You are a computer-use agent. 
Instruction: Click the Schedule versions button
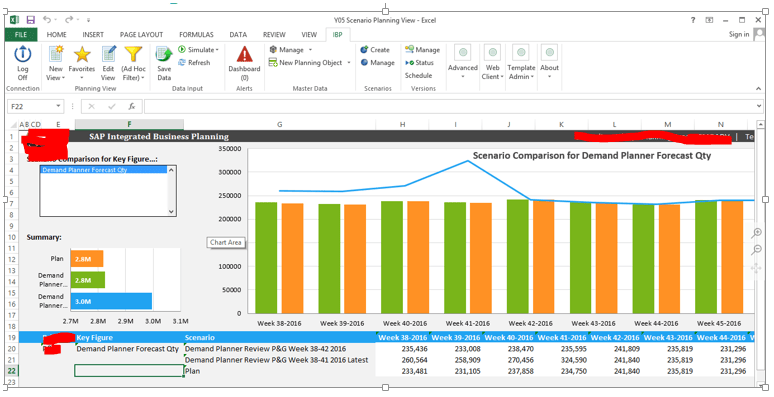418,76
